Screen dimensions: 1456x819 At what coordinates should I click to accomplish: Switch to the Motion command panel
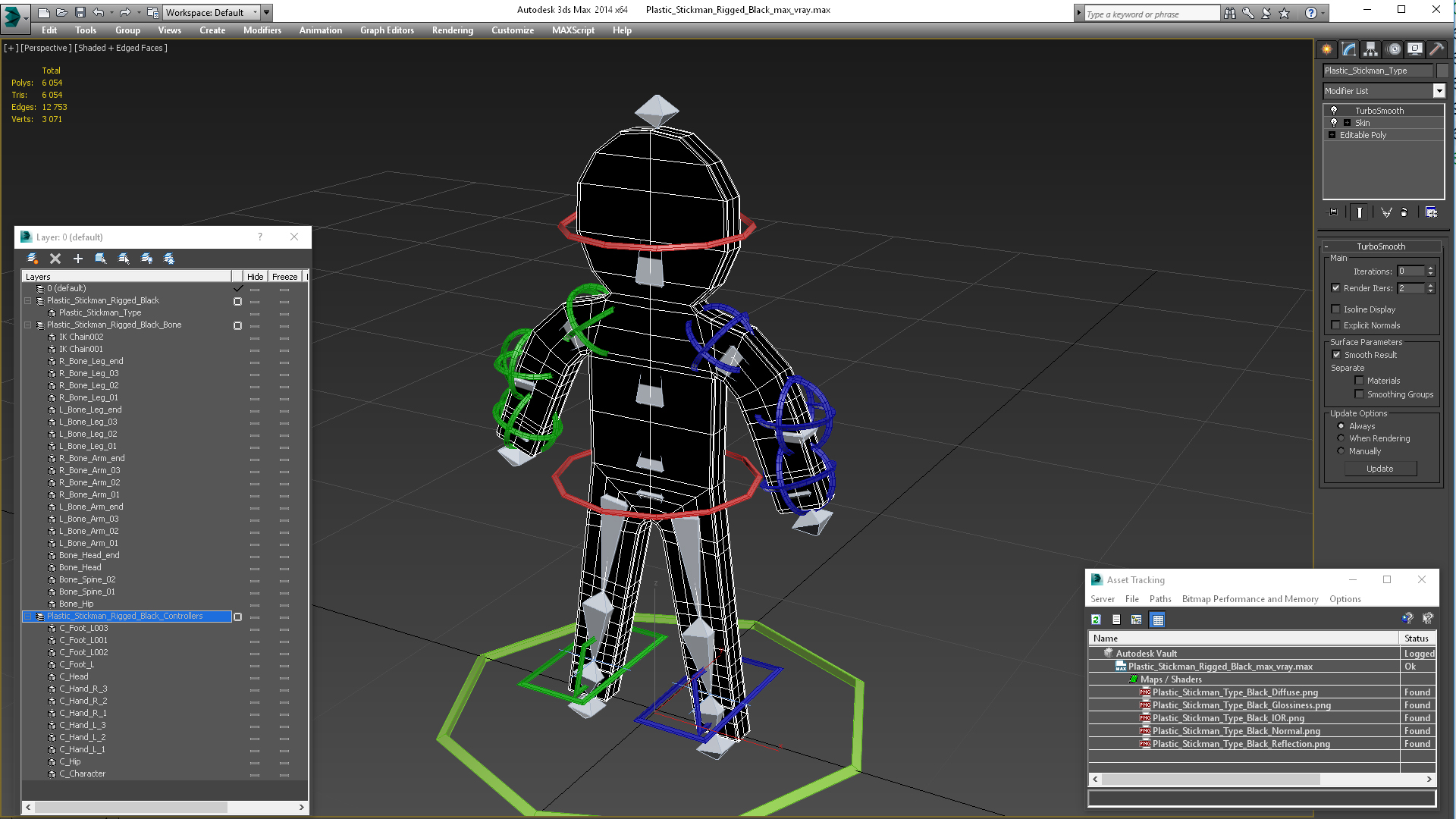click(x=1393, y=49)
